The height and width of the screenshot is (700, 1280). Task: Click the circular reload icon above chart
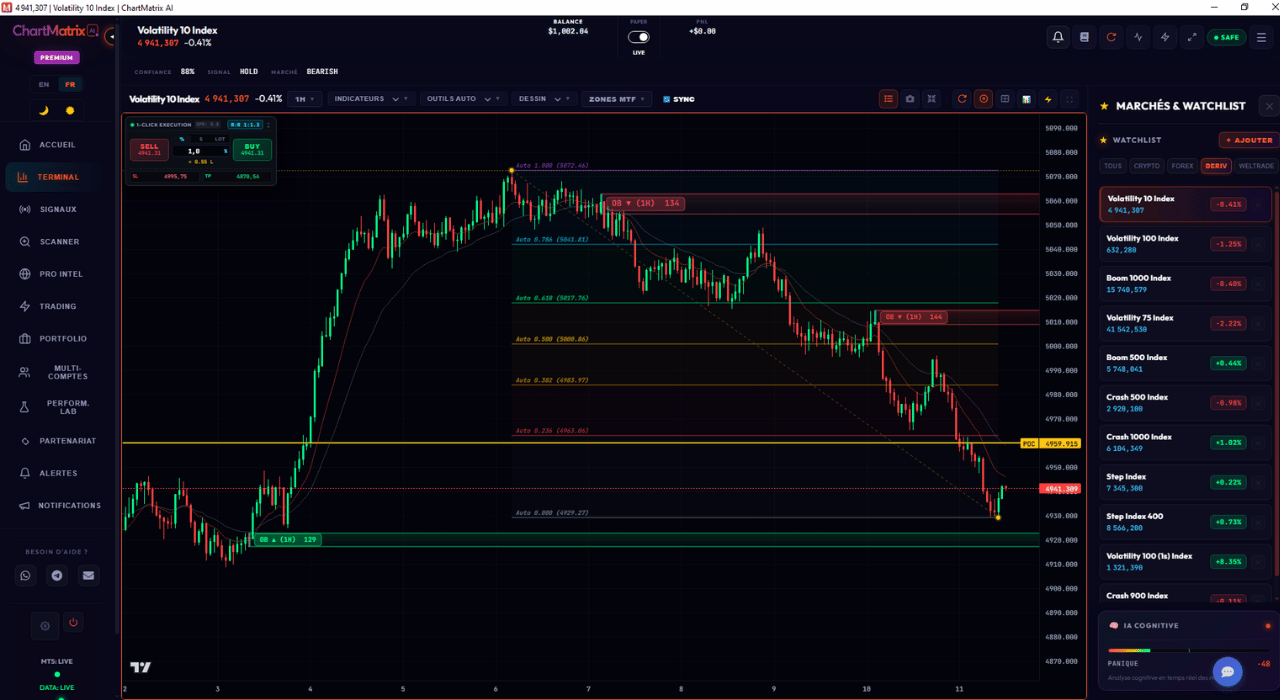pyautogui.click(x=962, y=99)
